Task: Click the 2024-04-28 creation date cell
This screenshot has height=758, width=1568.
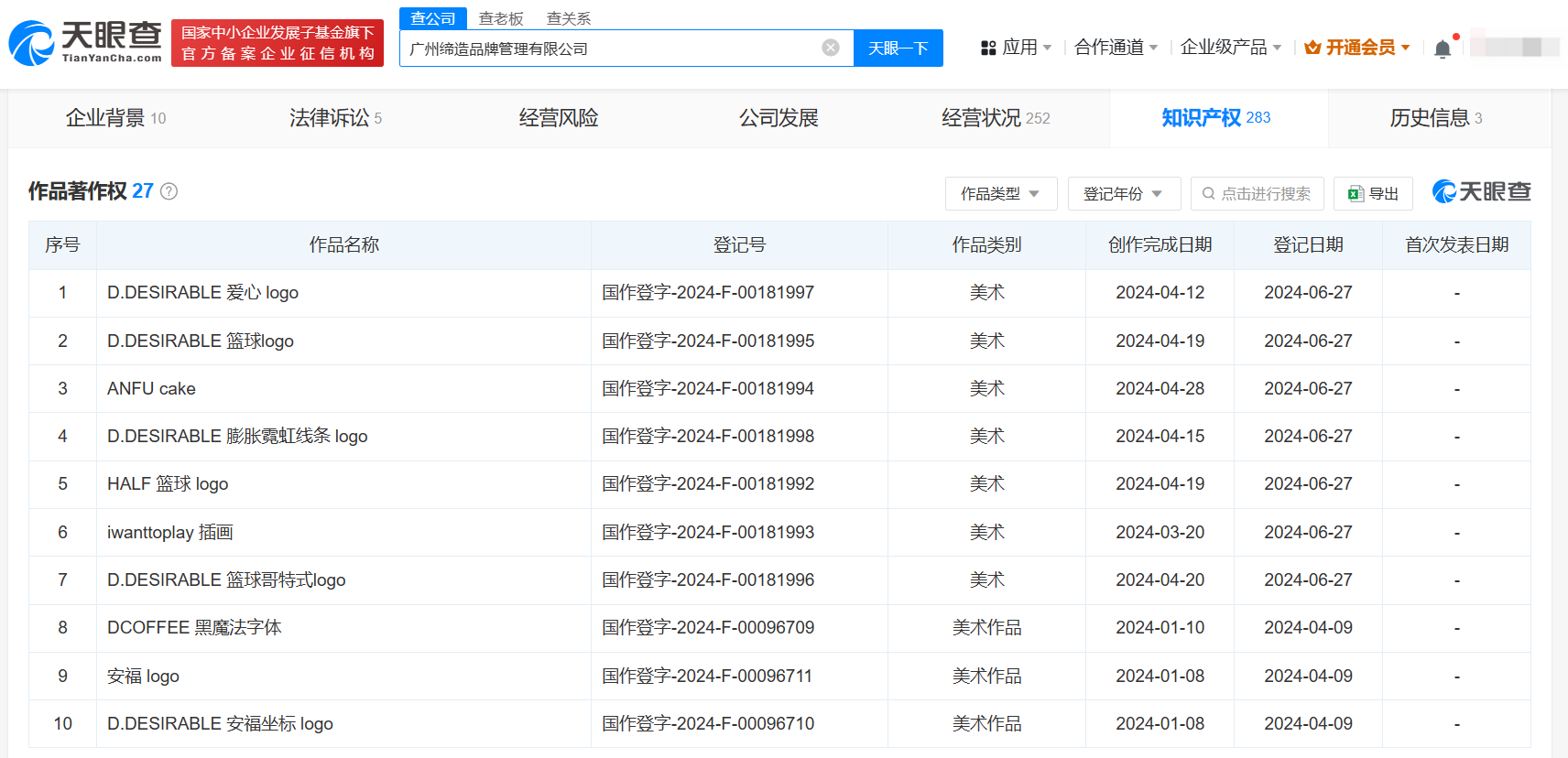Action: [x=1160, y=389]
